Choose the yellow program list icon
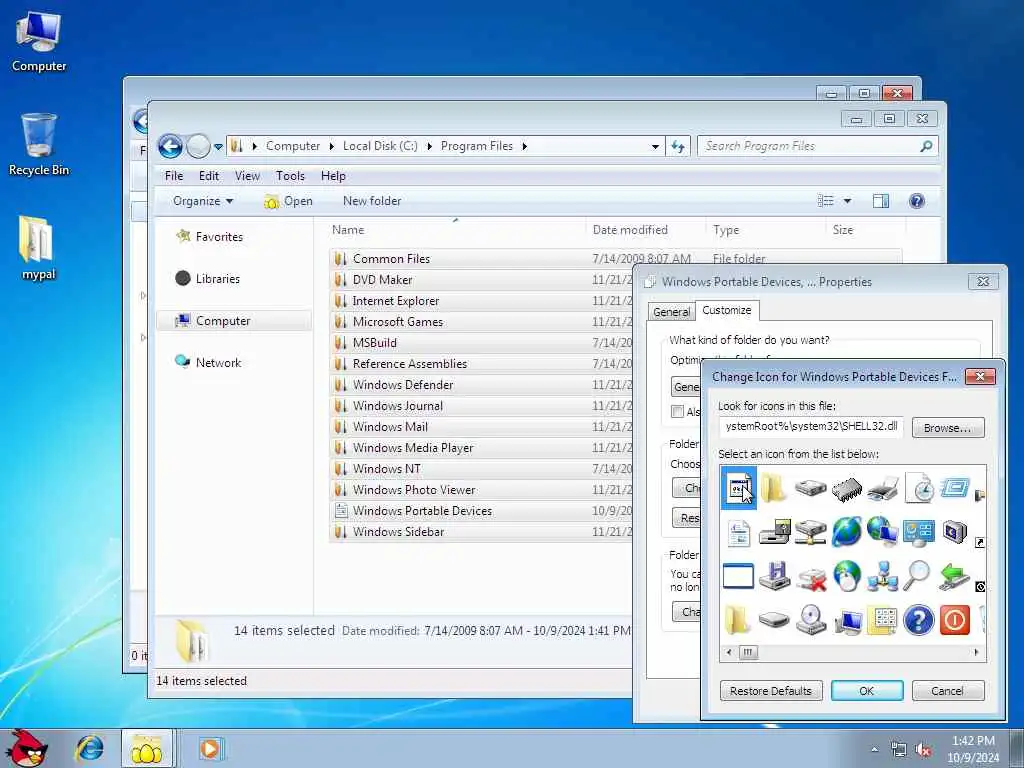 (883, 620)
